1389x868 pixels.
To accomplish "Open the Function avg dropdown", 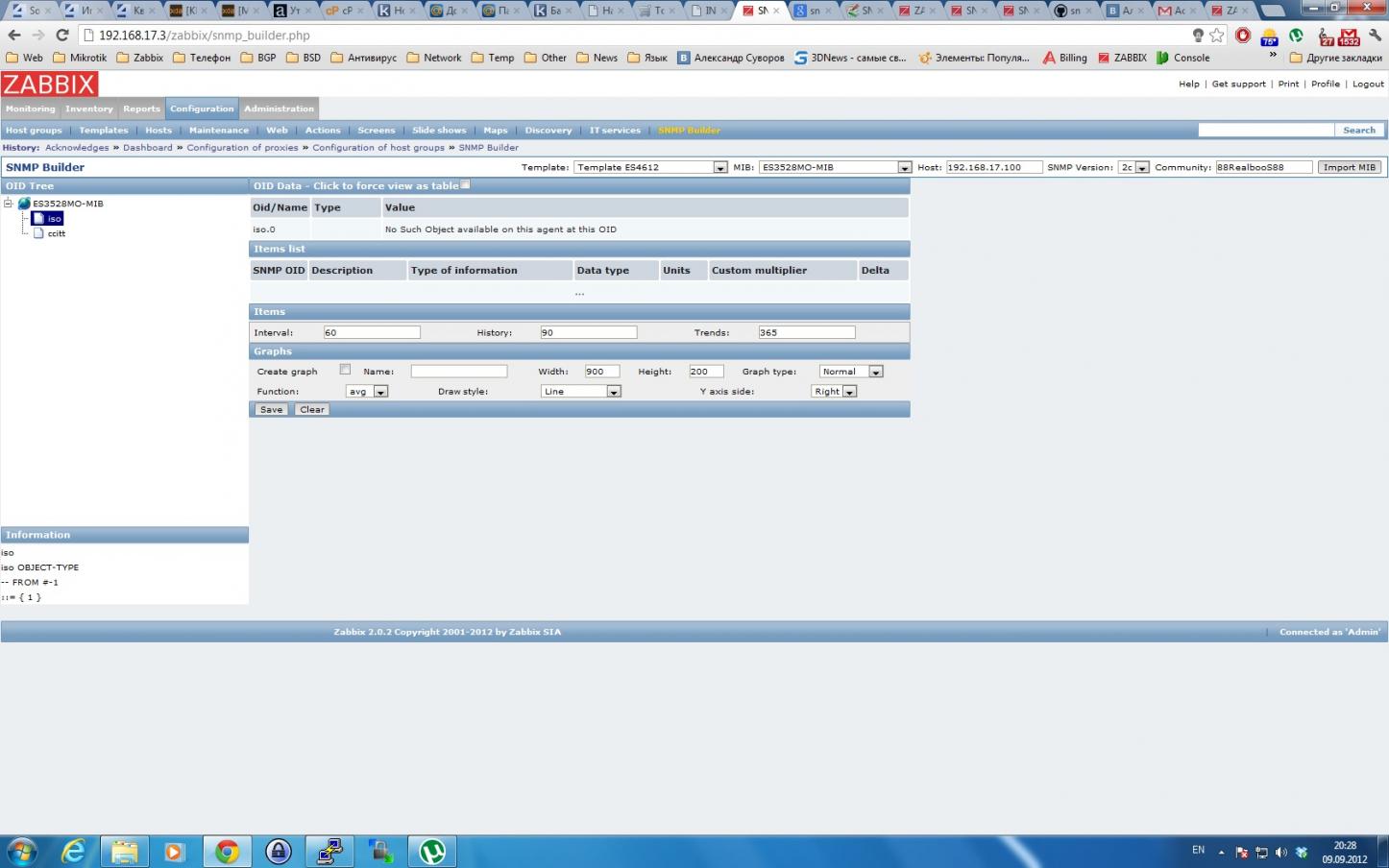I will 367,392.
